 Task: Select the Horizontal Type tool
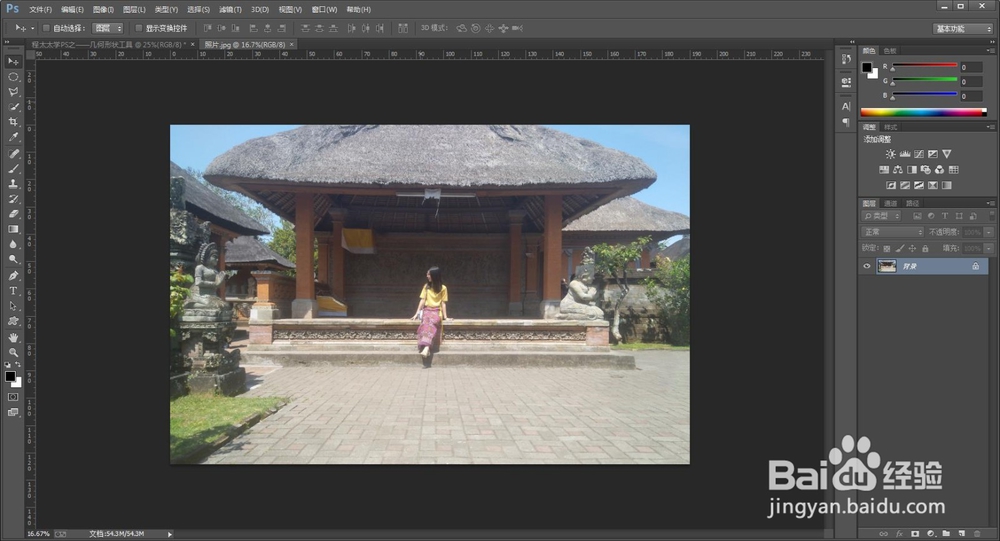(13, 291)
